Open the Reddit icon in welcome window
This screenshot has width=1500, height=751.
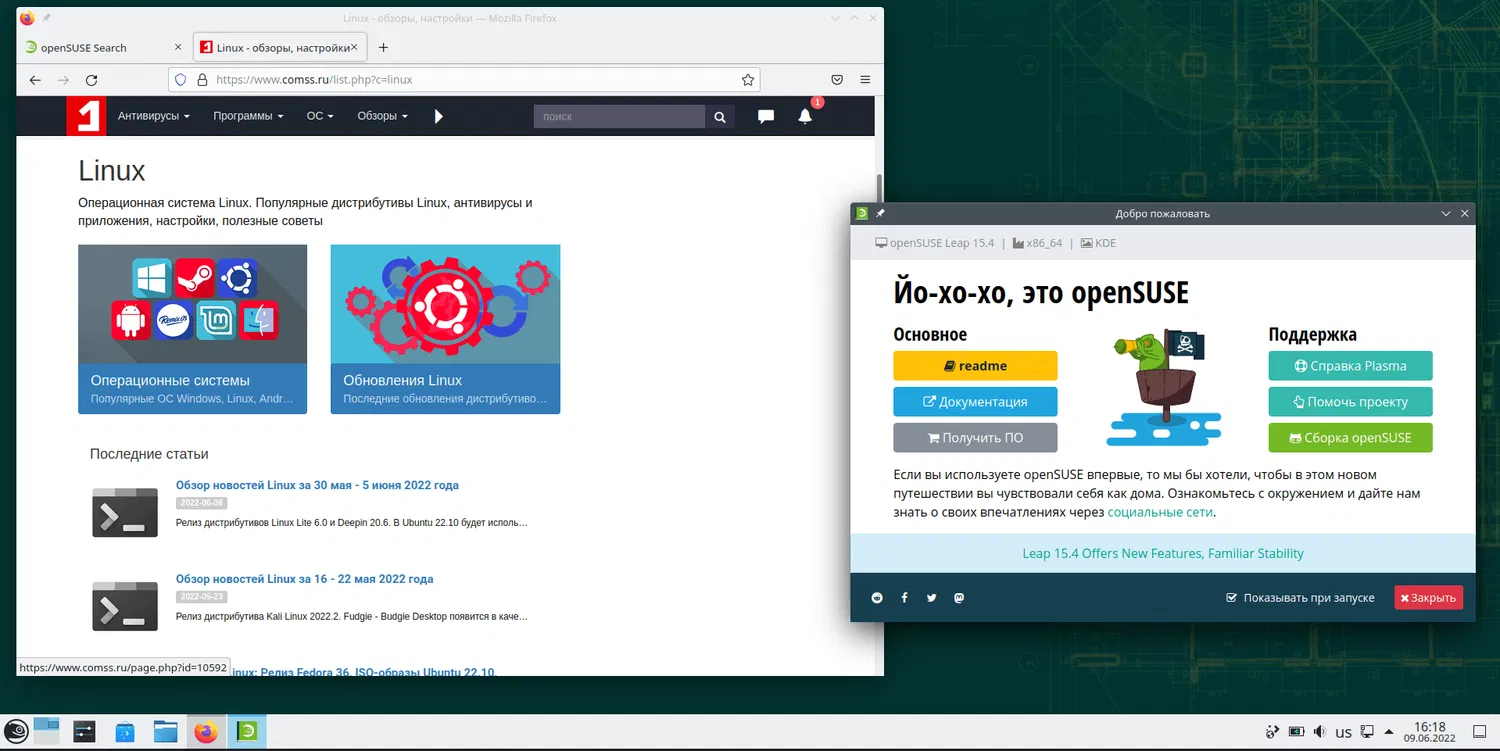[877, 598]
